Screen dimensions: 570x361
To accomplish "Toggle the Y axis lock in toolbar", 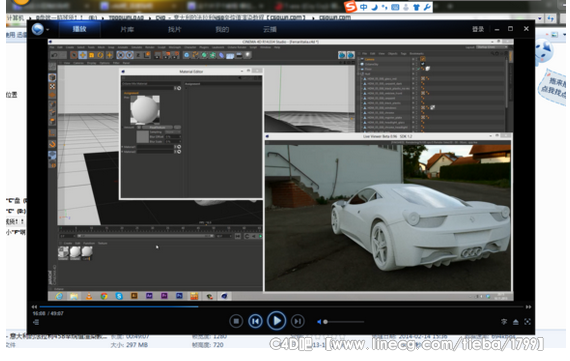I will (x=129, y=55).
